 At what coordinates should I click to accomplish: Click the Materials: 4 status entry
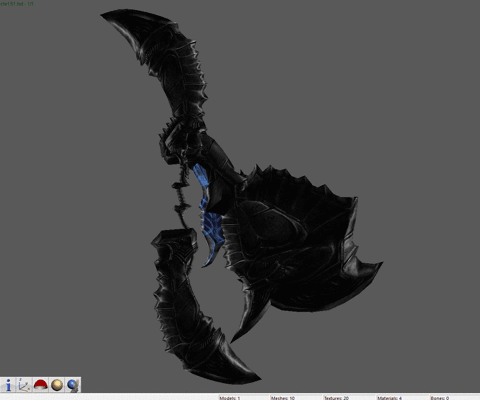pos(389,398)
